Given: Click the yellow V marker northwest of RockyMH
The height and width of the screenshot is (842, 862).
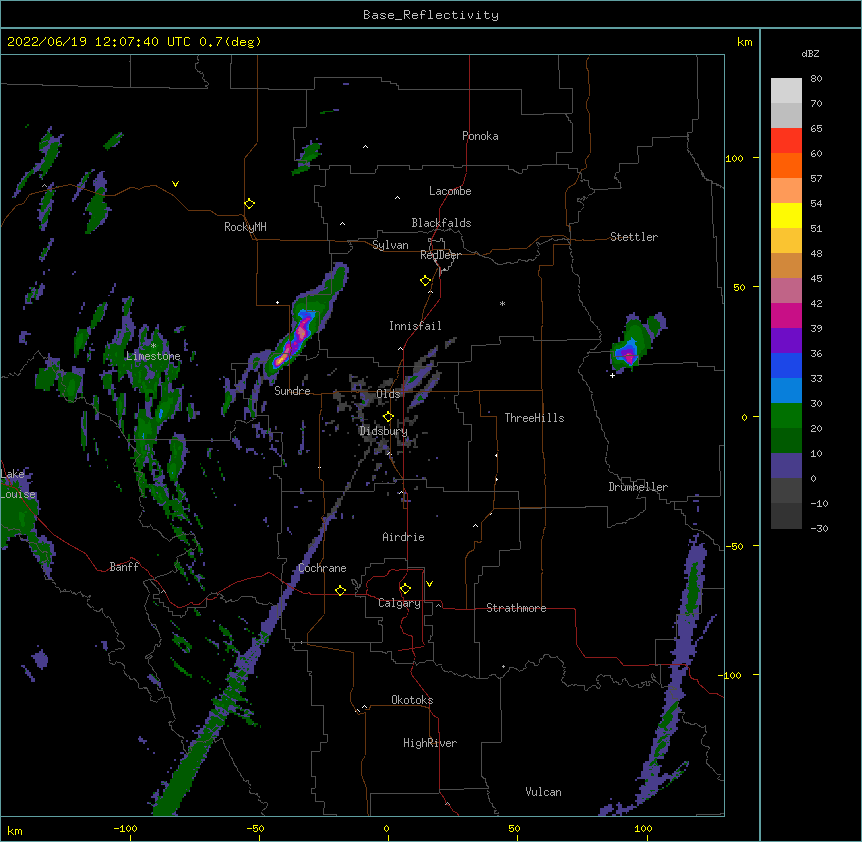Looking at the screenshot, I should (x=175, y=184).
